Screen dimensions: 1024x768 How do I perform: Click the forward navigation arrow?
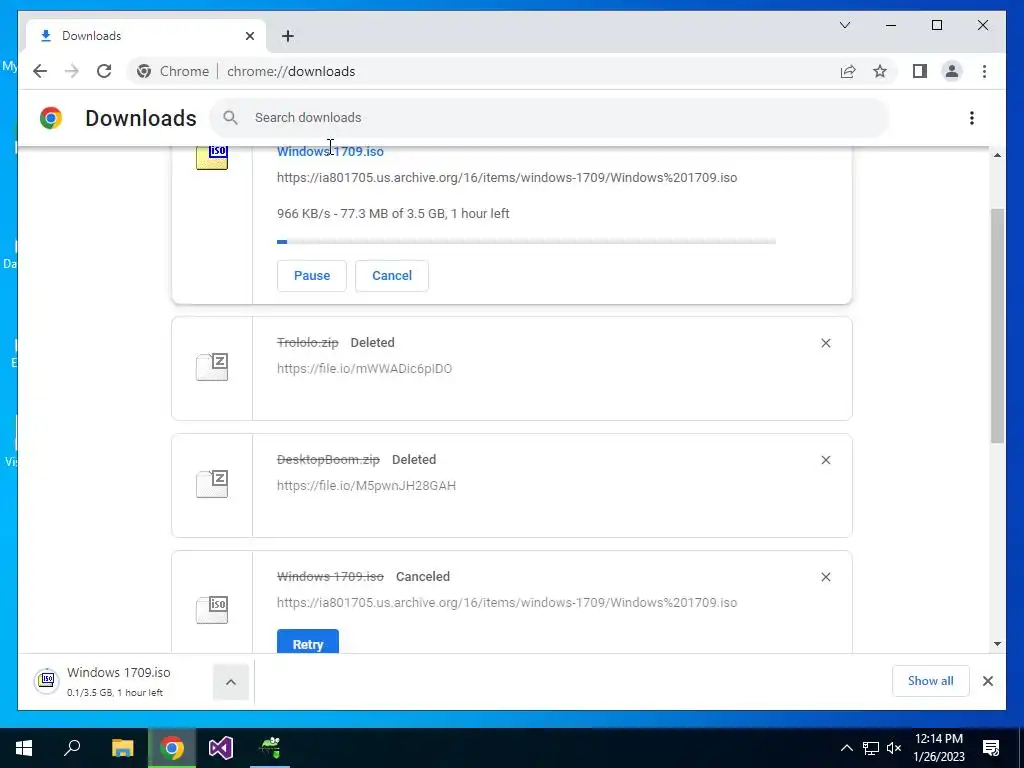click(72, 71)
